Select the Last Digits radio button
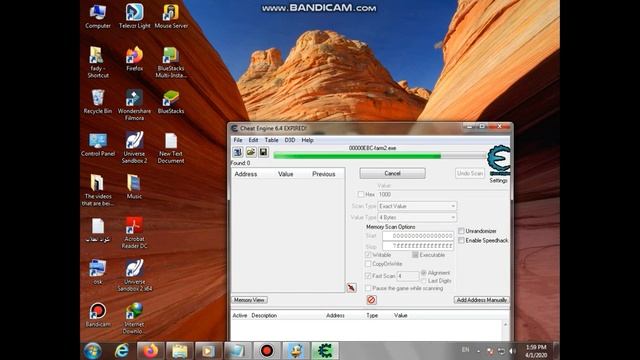 (424, 281)
